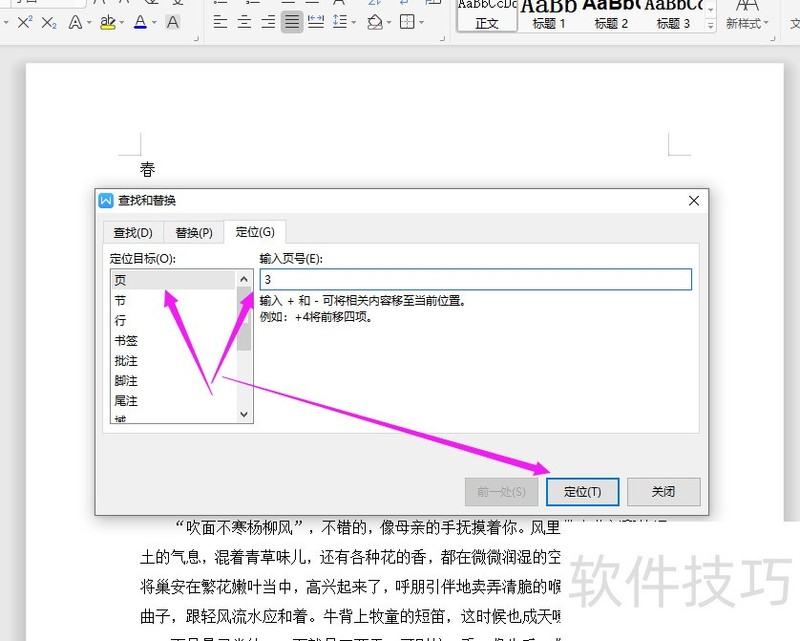Click the target list scroll-up arrow
Viewport: 800px width, 641px height.
pyautogui.click(x=244, y=279)
